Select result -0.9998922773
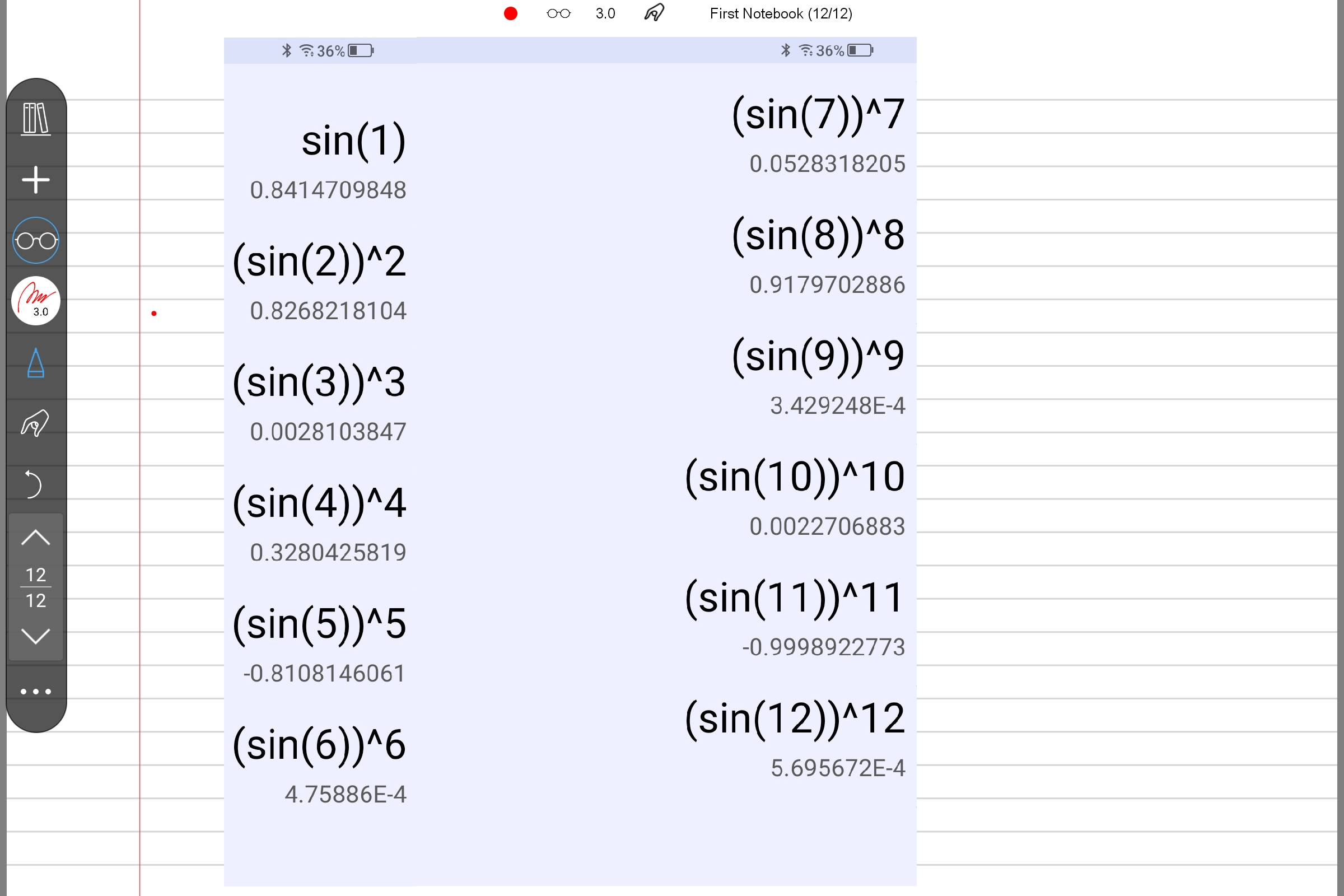Viewport: 1344px width, 896px height. point(823,647)
